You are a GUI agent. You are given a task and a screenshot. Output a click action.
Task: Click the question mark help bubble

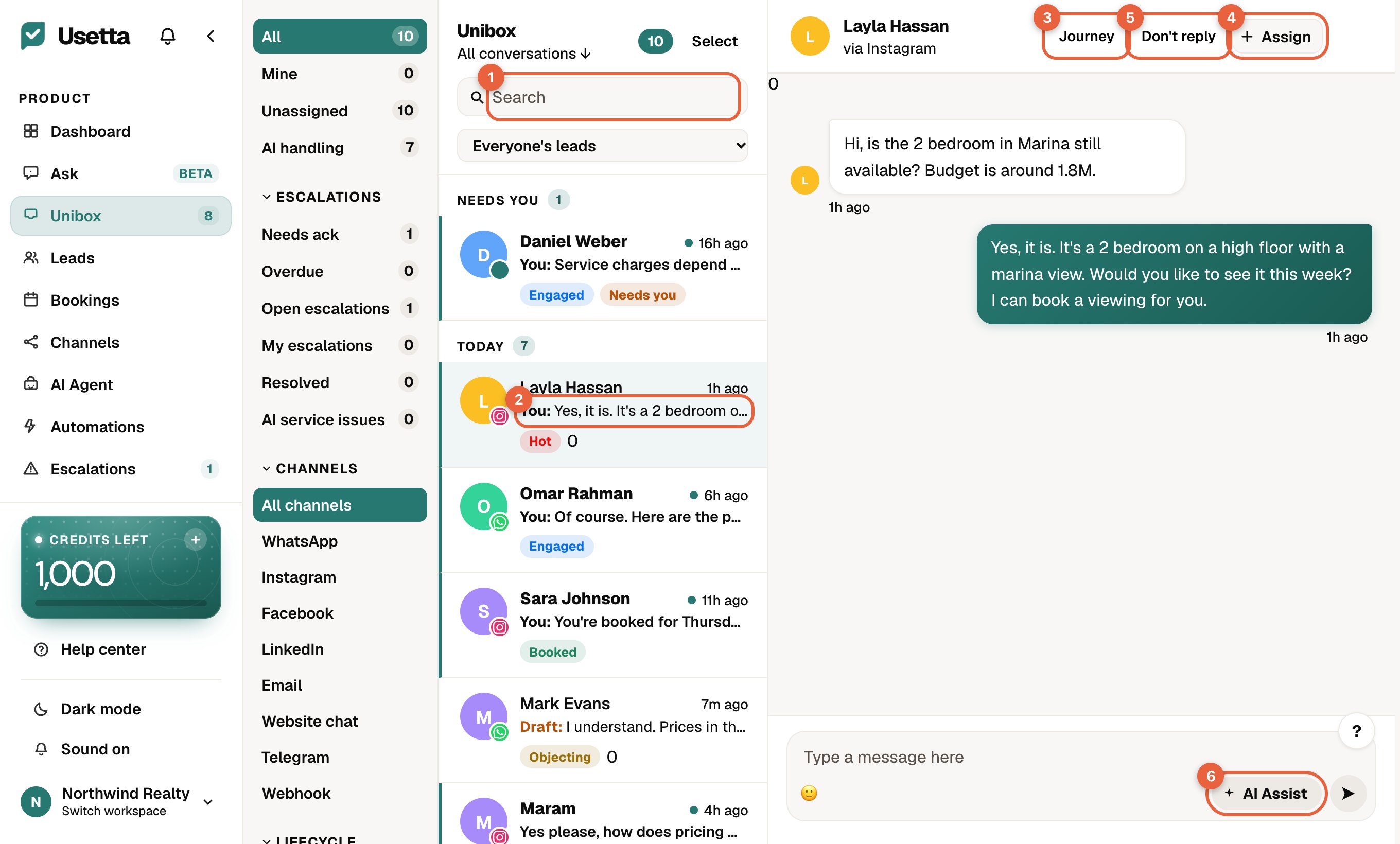(x=1356, y=731)
